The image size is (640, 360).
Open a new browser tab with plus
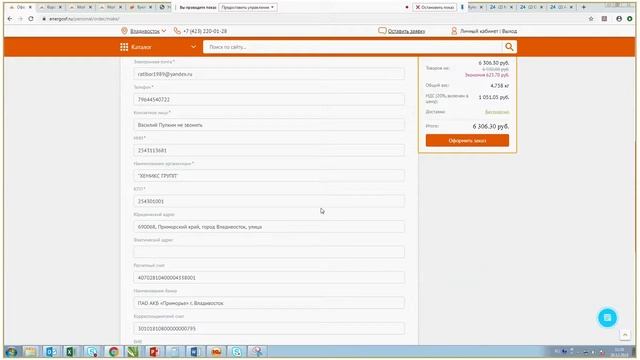click(x=584, y=7)
